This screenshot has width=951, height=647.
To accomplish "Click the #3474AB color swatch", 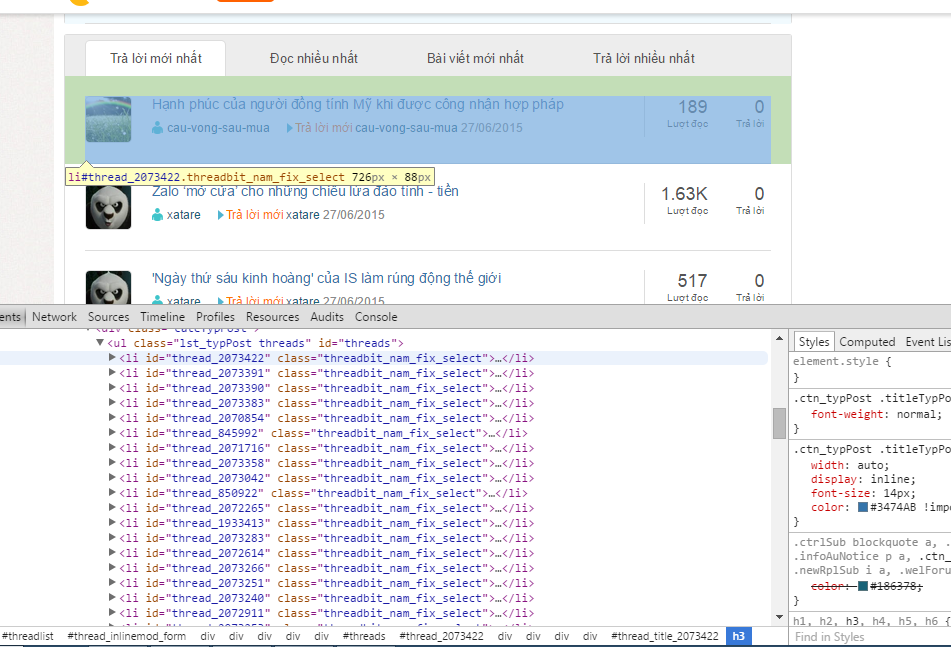I will (x=863, y=507).
